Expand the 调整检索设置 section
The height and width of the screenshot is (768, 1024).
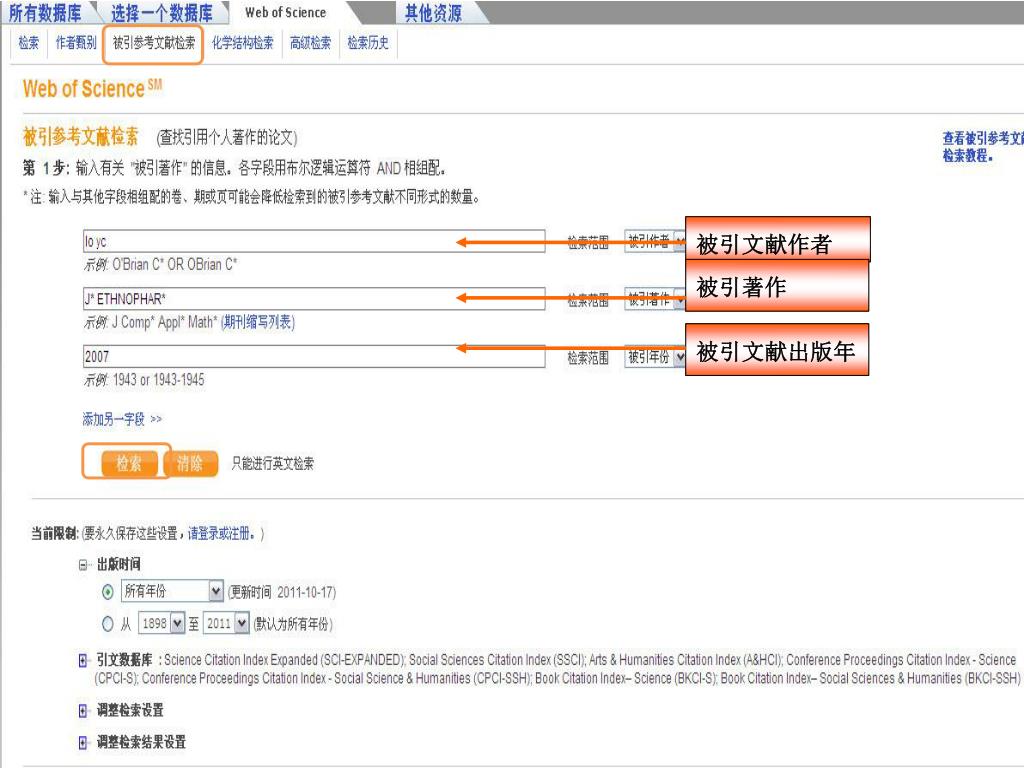(x=83, y=711)
